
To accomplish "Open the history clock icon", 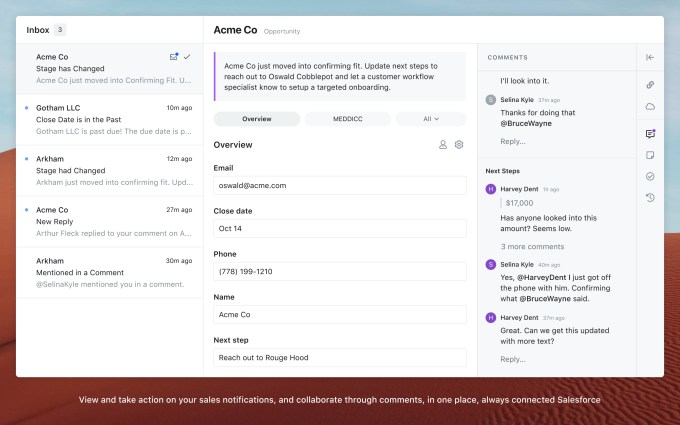I will (650, 197).
